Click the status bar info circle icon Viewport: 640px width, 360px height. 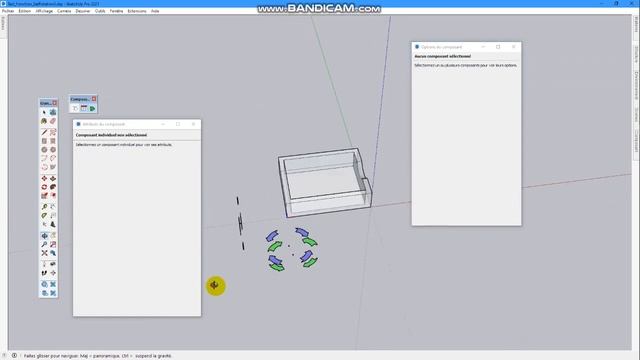14,356
